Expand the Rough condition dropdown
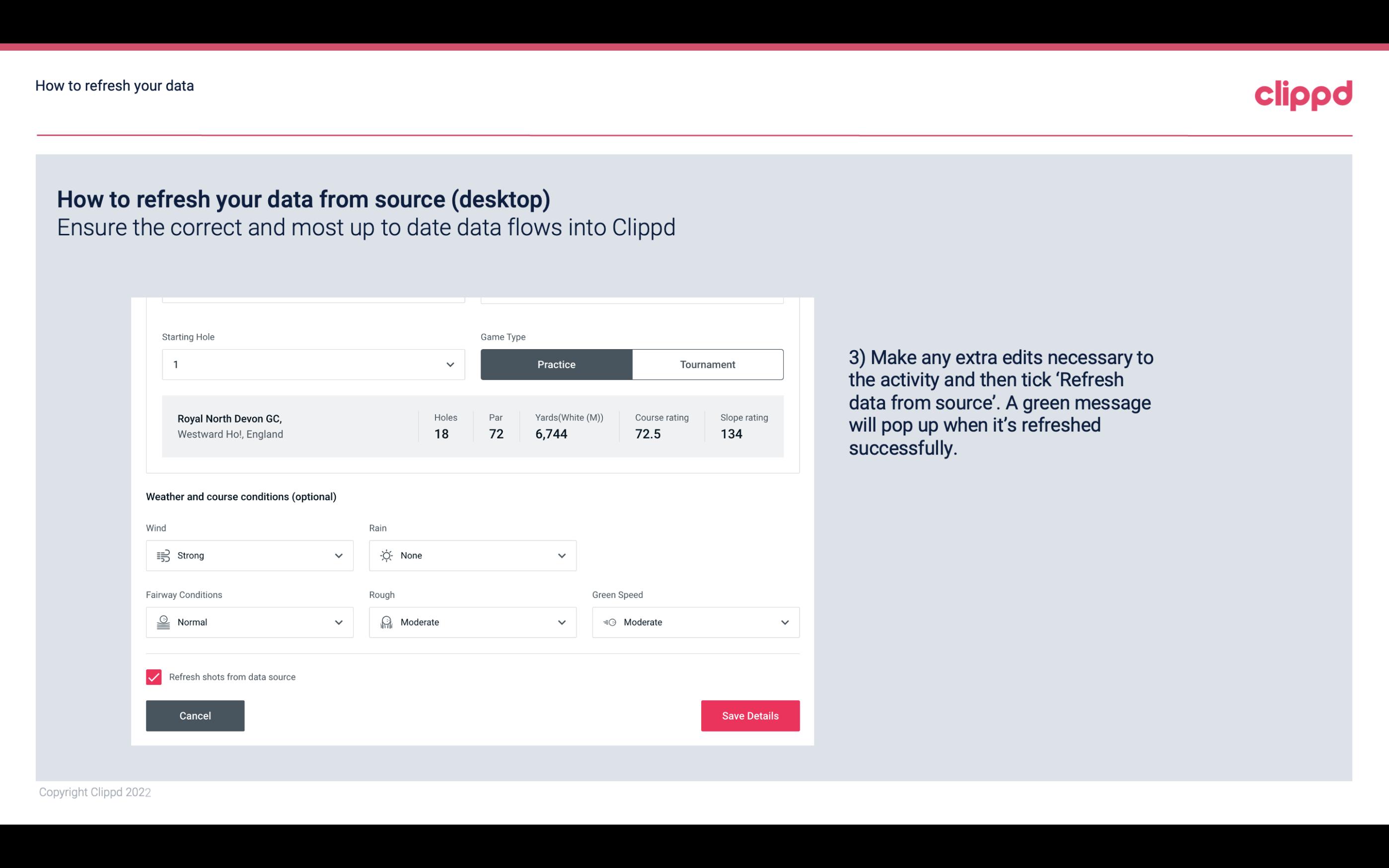This screenshot has height=868, width=1389. tap(562, 622)
